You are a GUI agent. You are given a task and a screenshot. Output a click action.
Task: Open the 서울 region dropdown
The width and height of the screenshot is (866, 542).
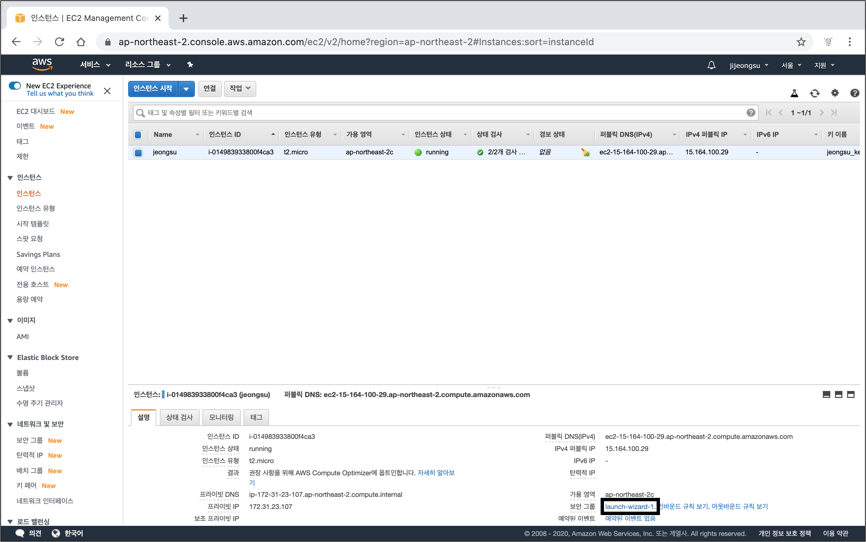click(791, 65)
